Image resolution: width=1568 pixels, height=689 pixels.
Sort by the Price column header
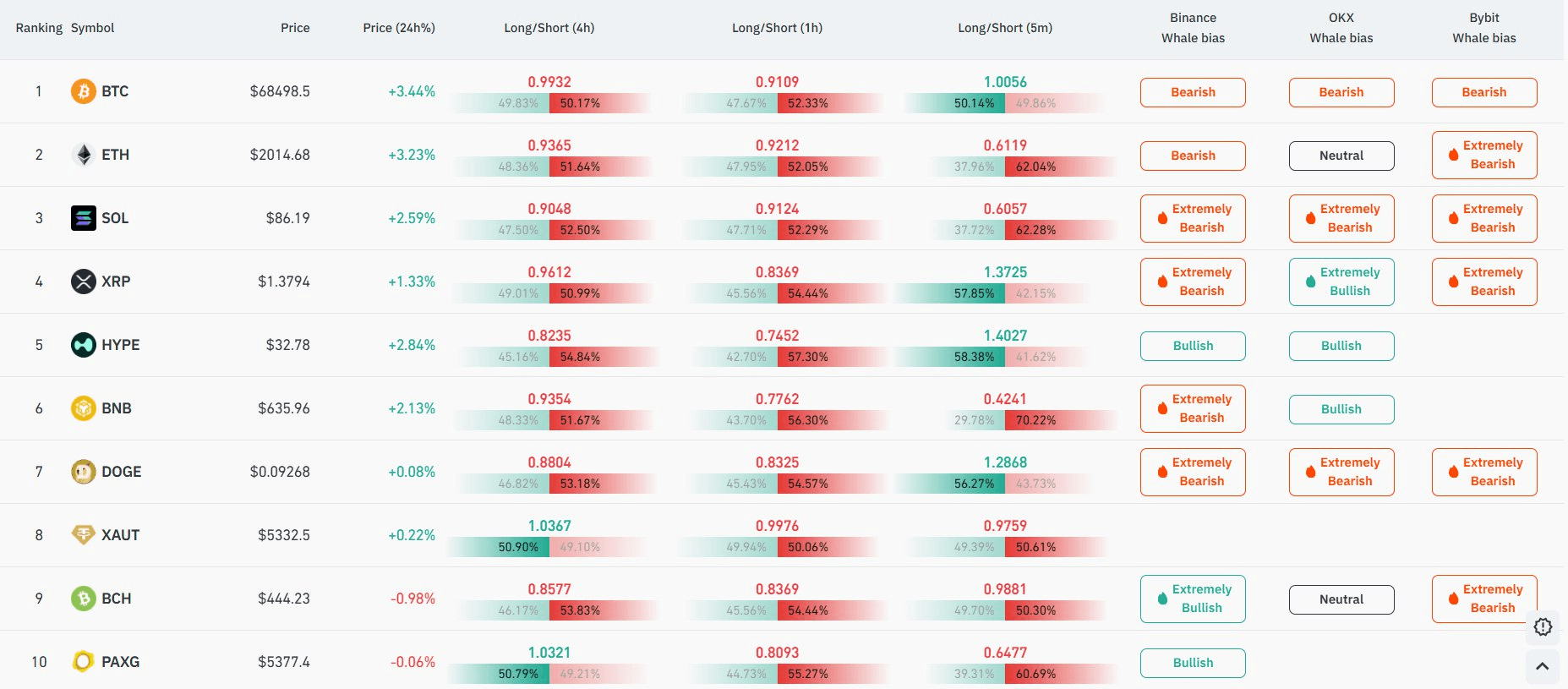click(x=295, y=28)
